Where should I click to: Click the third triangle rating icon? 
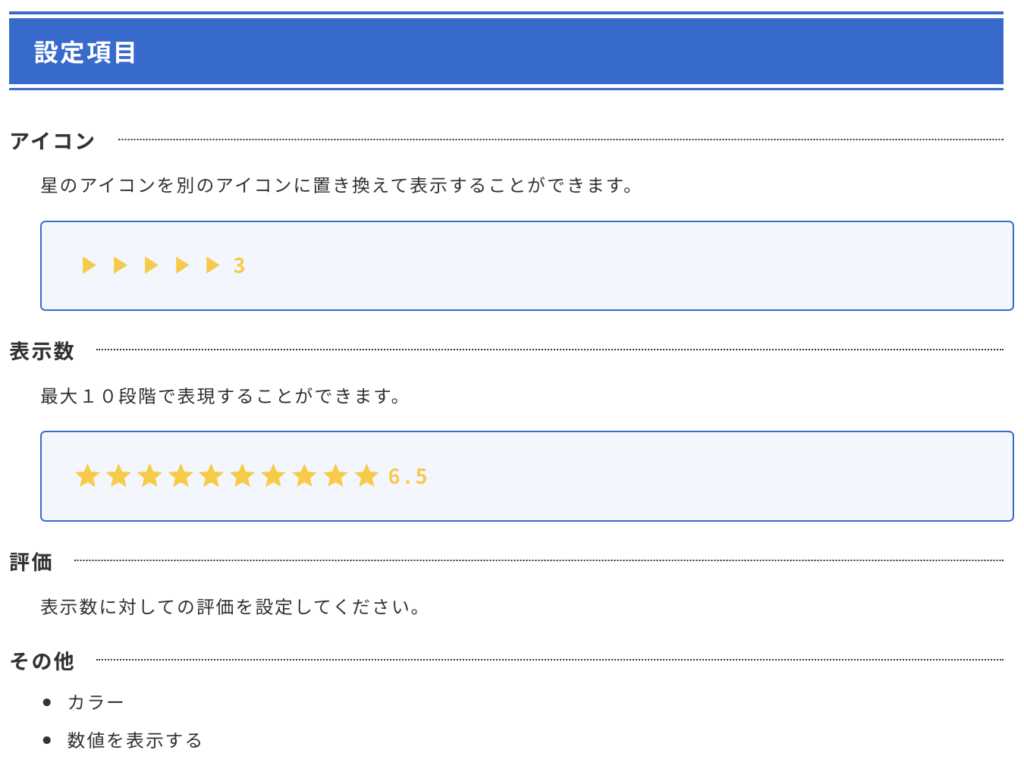pyautogui.click(x=151, y=265)
